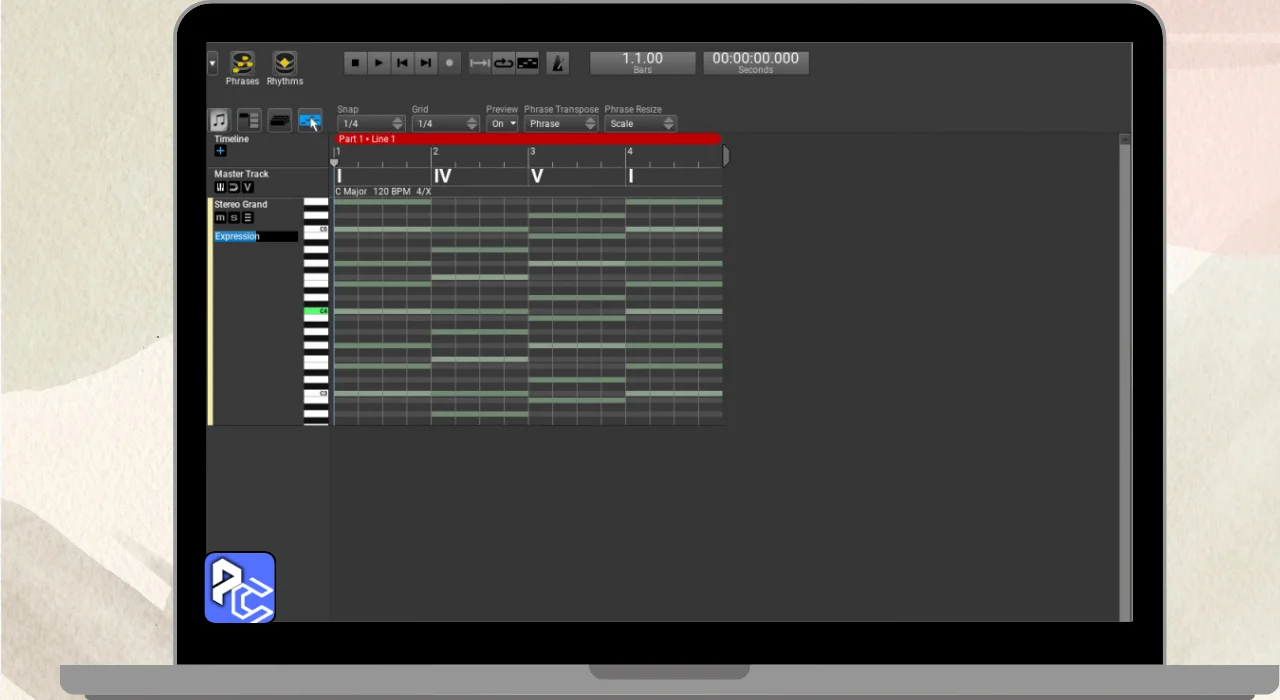Select the I chord at bar 1
Viewport: 1280px width, 700px height.
click(x=339, y=176)
